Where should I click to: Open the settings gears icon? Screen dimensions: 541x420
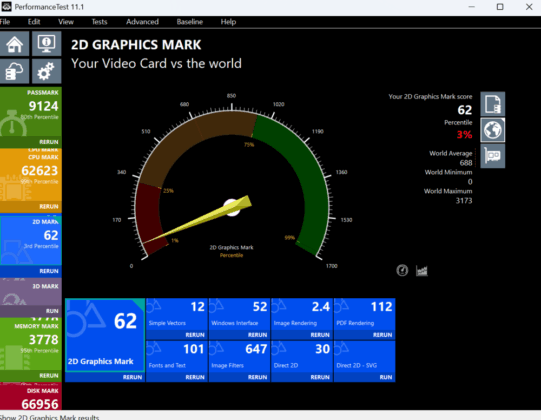coord(47,71)
